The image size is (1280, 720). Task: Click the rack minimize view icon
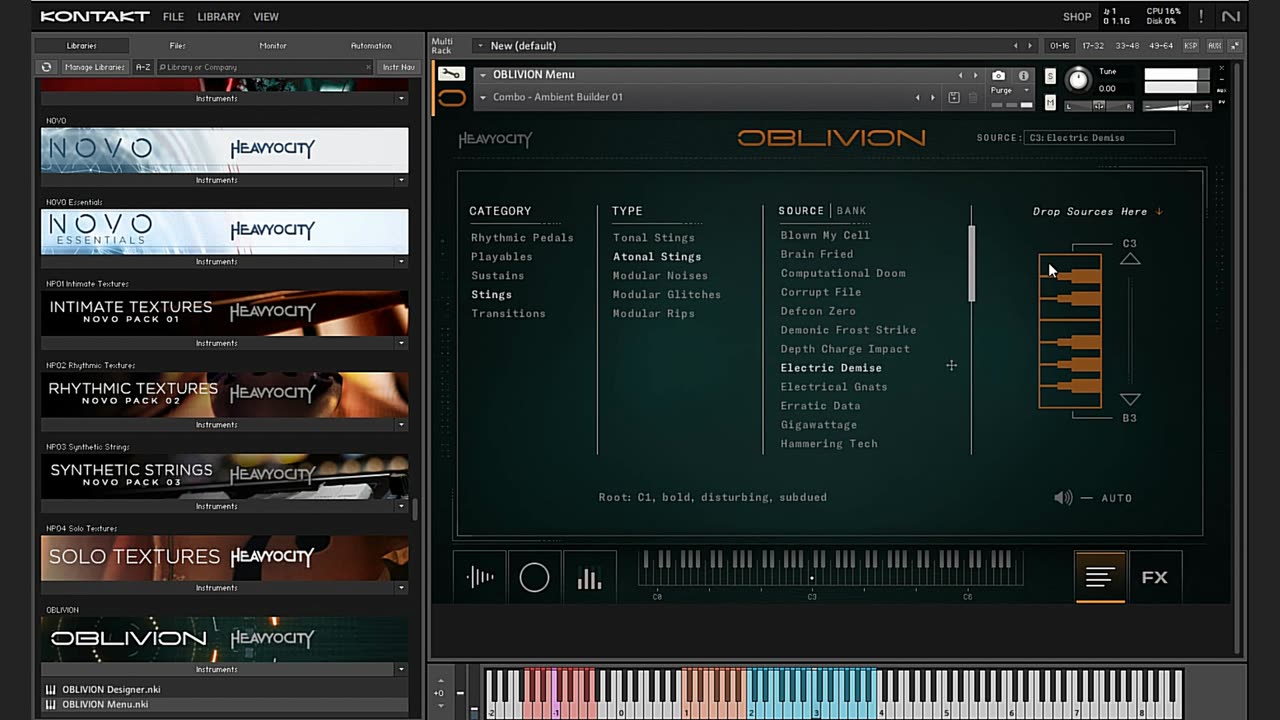tap(1235, 46)
